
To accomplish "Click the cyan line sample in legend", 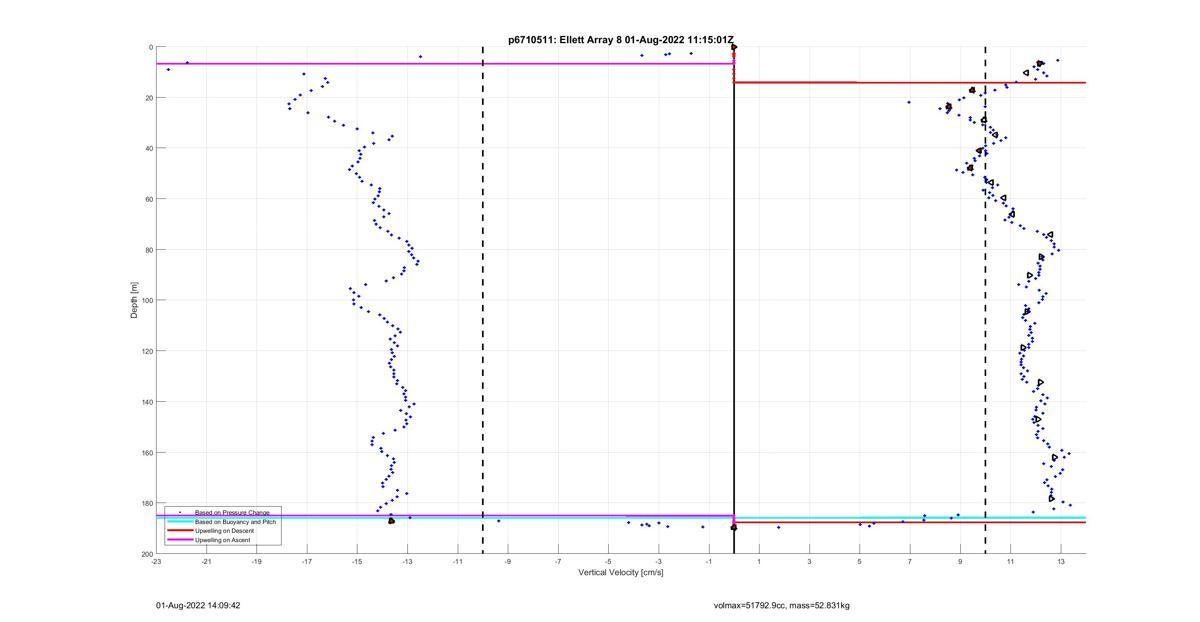I will pyautogui.click(x=179, y=522).
